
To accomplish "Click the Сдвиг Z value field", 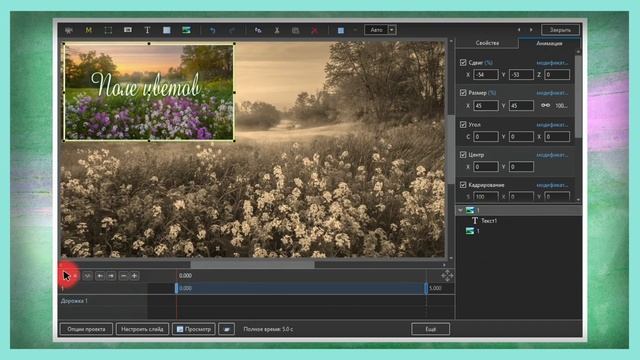I will tap(557, 75).
